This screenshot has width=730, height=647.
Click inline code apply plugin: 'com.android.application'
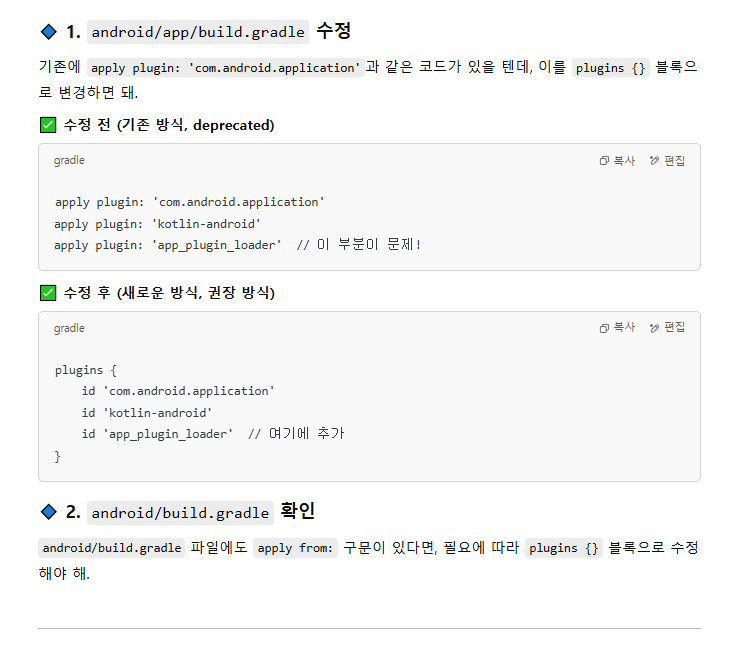(x=225, y=68)
